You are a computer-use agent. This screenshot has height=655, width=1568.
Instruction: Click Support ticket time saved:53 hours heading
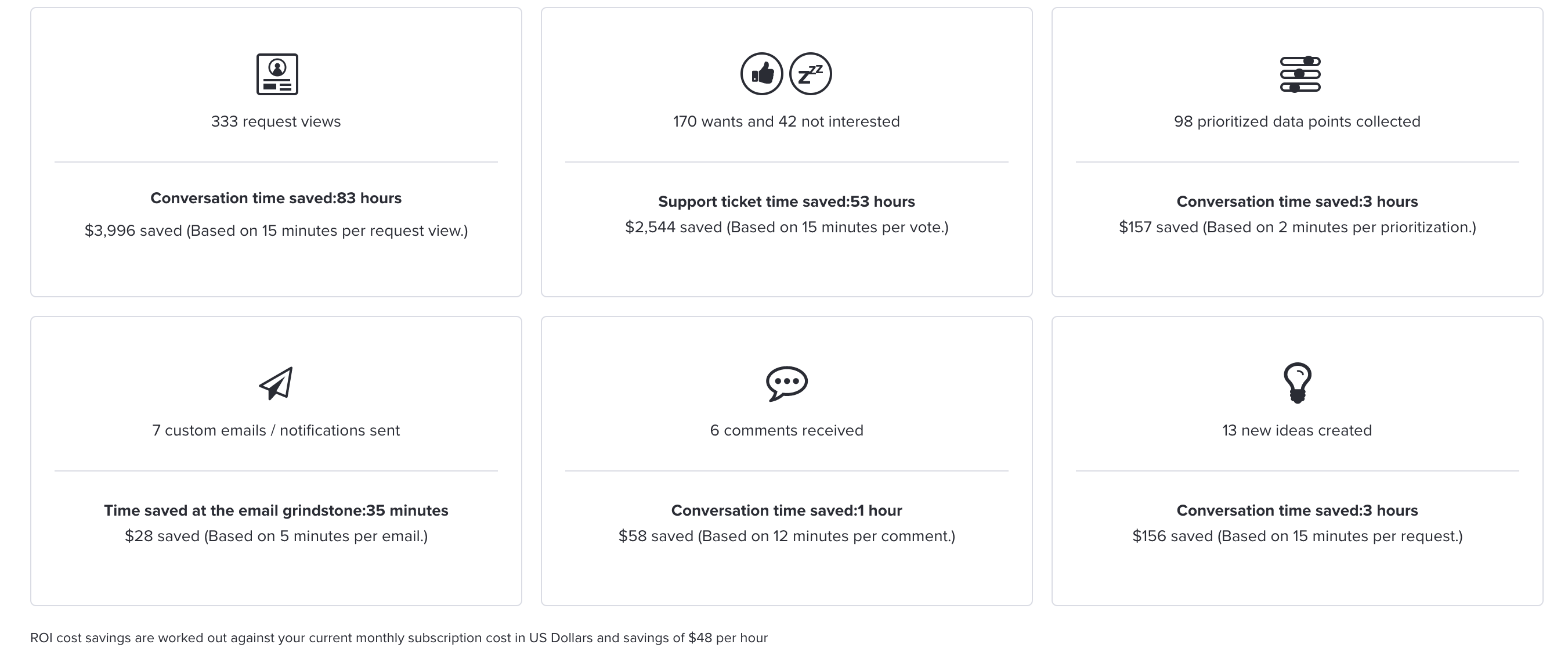coord(786,201)
